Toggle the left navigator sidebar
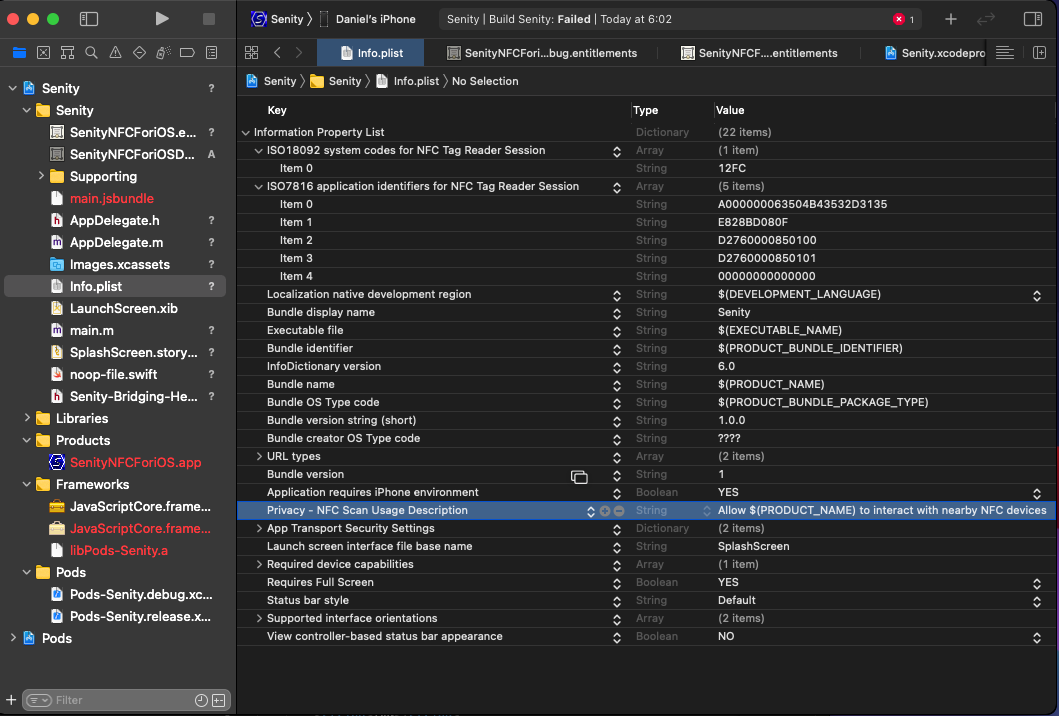Viewport: 1059px width, 716px height. pos(89,19)
